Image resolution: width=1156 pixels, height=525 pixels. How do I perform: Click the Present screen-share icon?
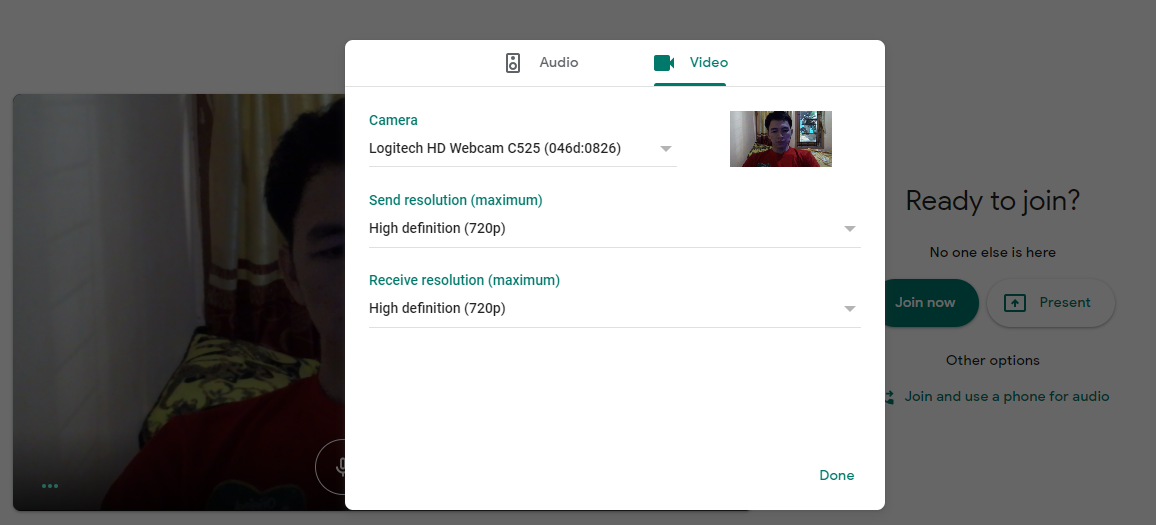coord(1015,302)
